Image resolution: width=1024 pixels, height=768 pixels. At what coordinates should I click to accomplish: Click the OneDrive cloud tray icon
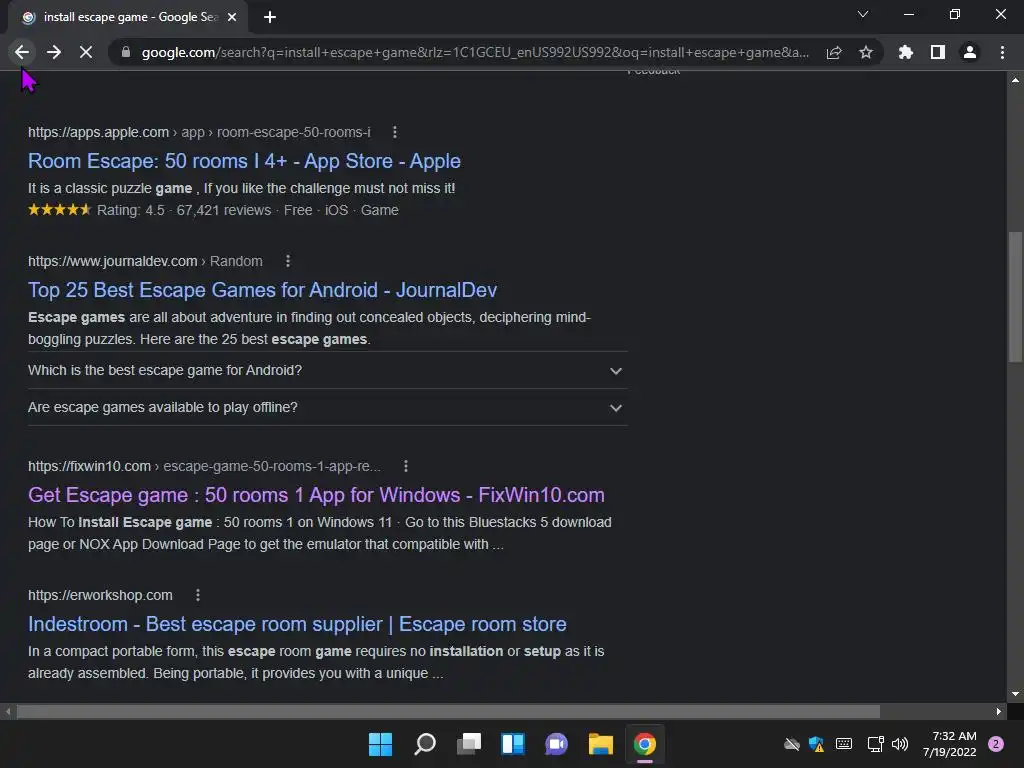[x=792, y=744]
